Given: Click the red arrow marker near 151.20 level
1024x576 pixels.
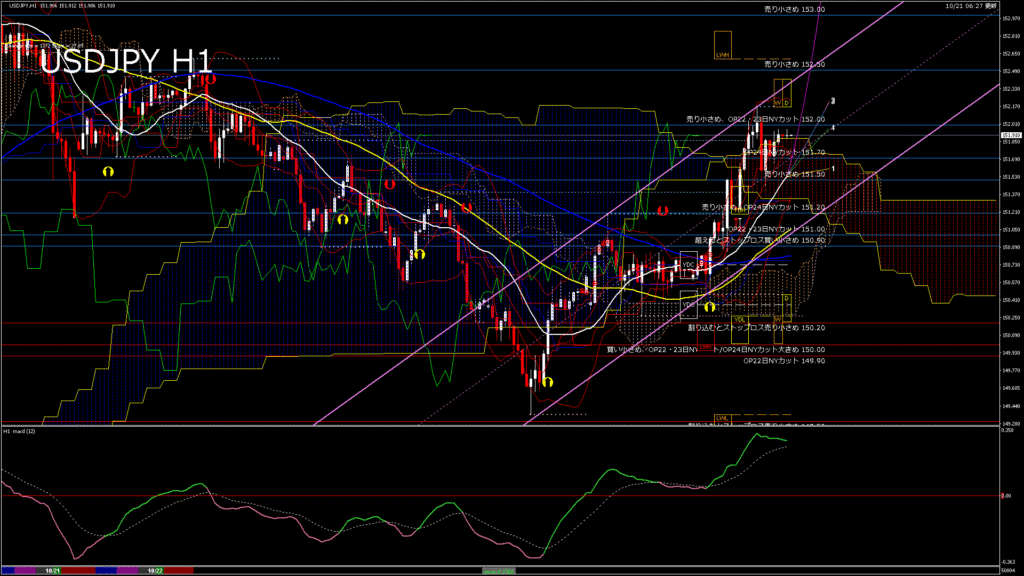Looking at the screenshot, I should (x=662, y=211).
